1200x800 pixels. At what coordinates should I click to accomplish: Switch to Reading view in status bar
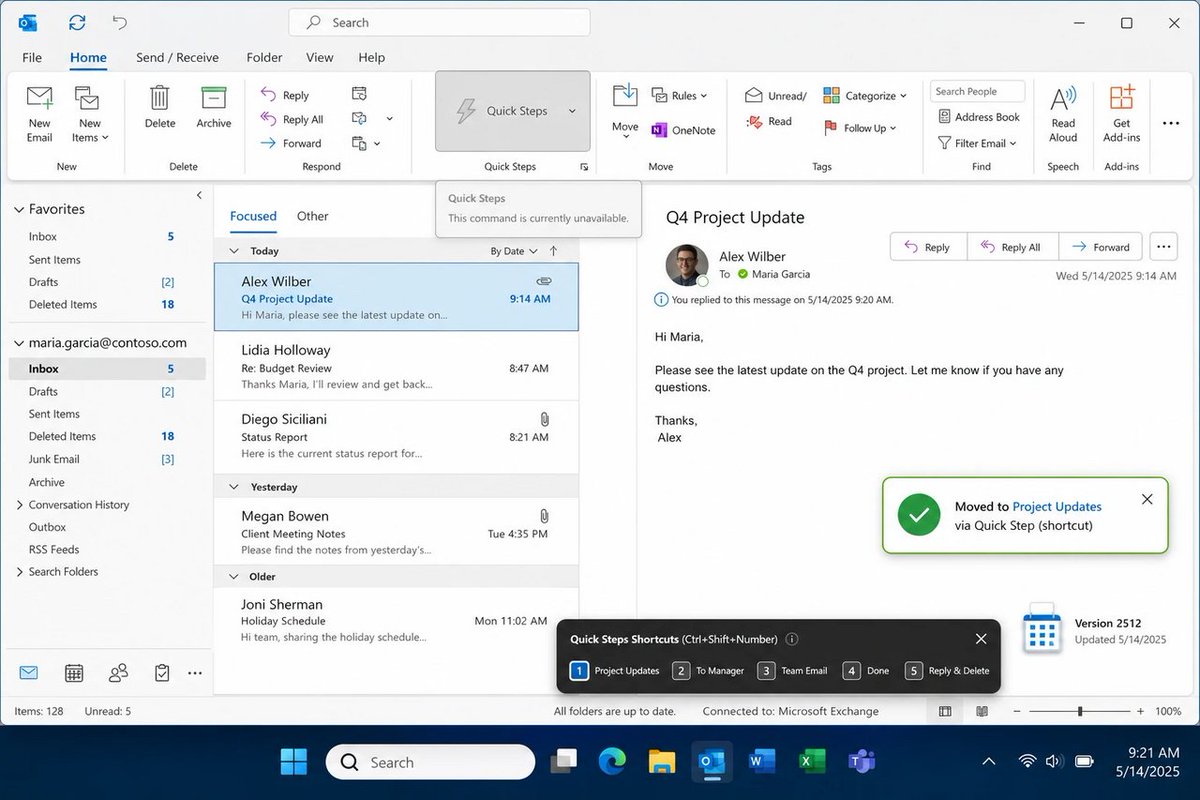982,711
